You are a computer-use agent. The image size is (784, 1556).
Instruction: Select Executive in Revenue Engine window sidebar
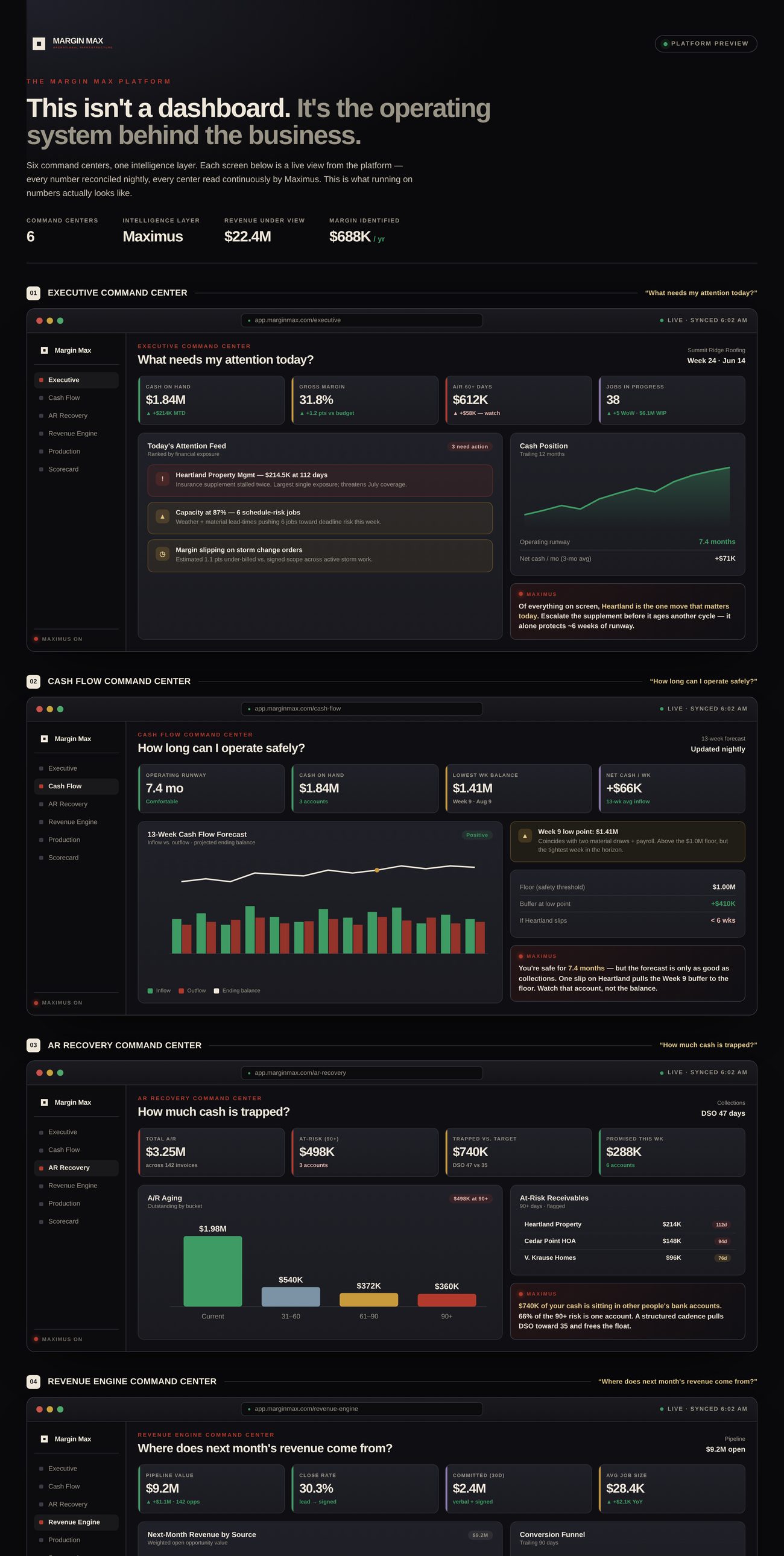[76, 1469]
